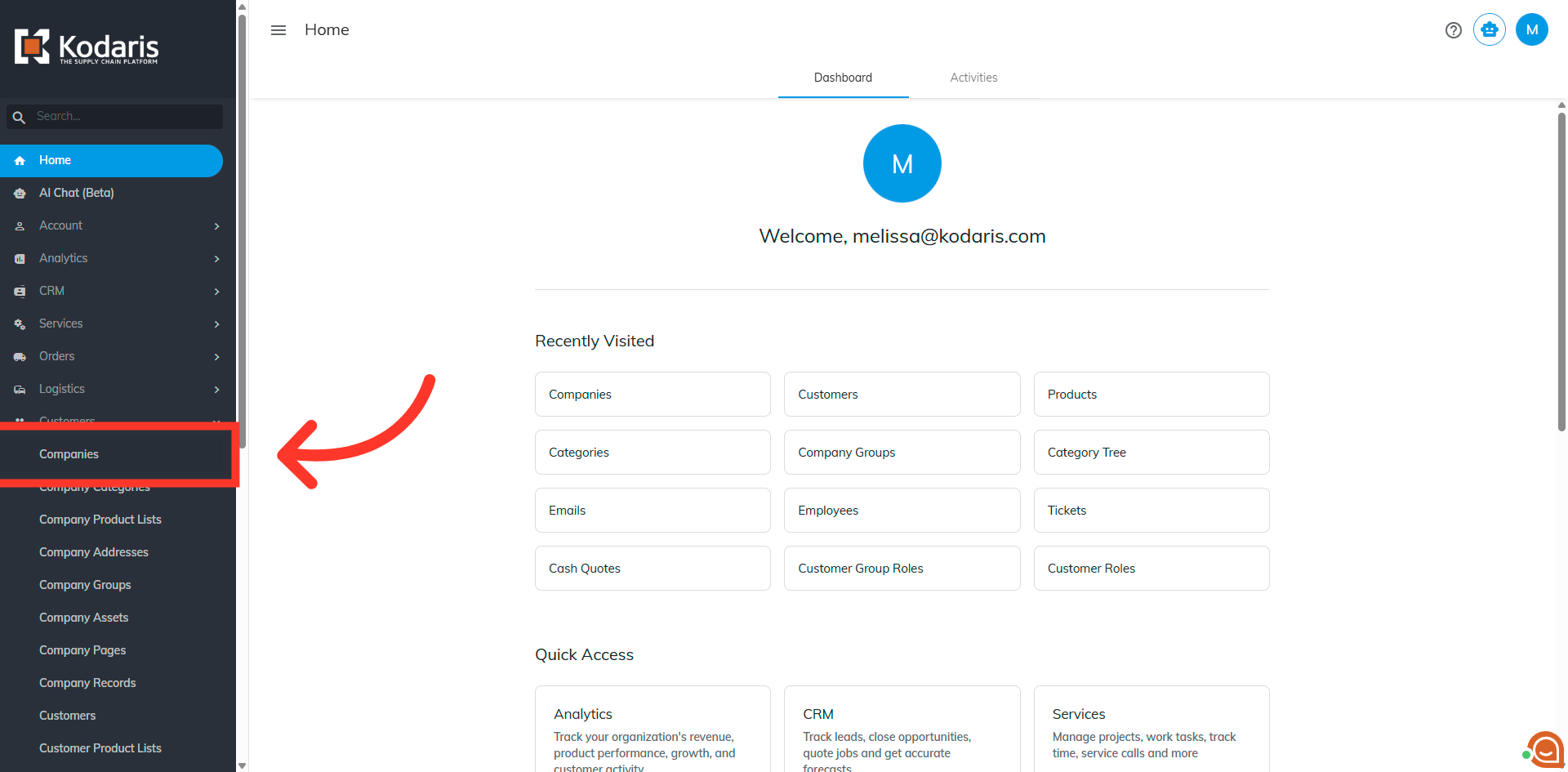The height and width of the screenshot is (772, 1568).
Task: Click the hamburger menu icon beside Home
Action: [x=278, y=30]
